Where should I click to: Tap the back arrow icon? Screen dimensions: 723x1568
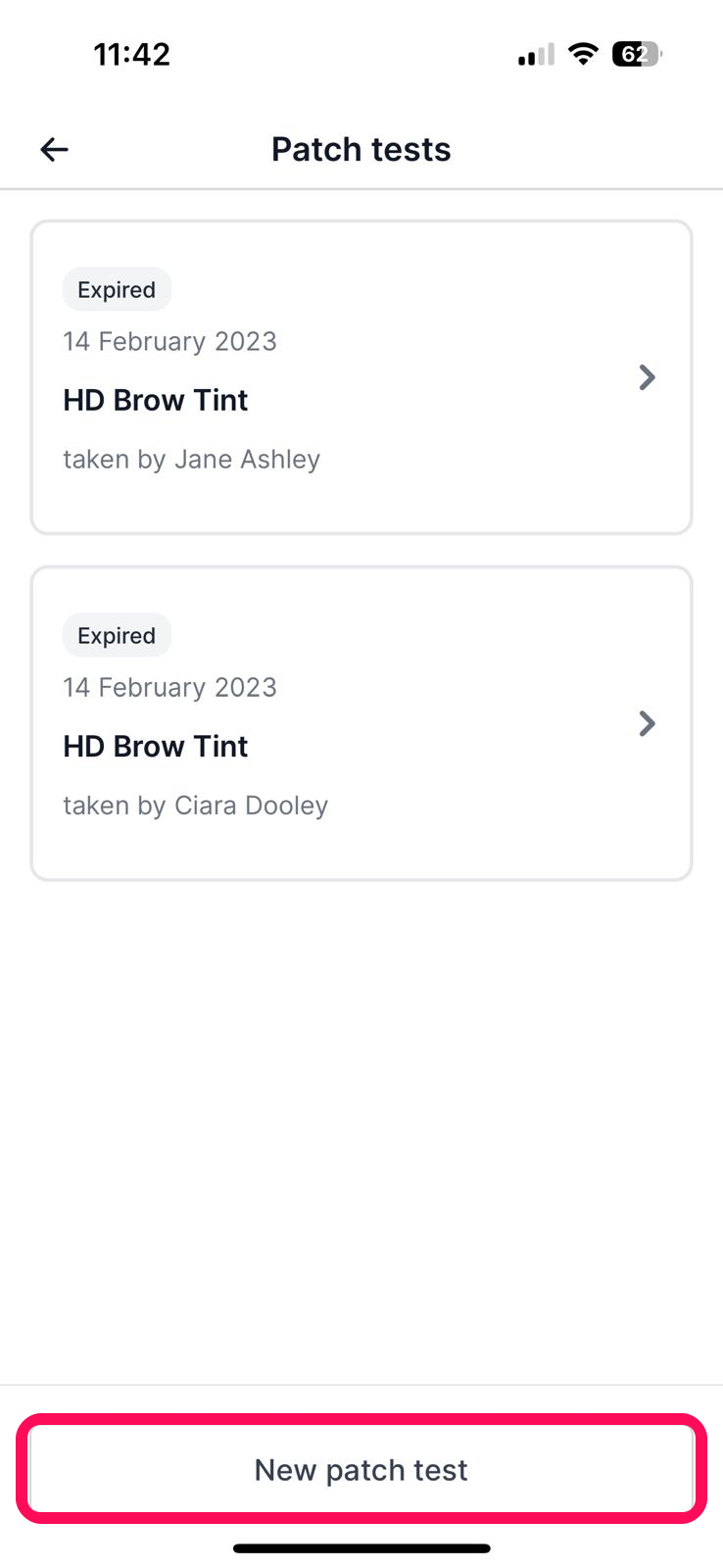coord(55,149)
